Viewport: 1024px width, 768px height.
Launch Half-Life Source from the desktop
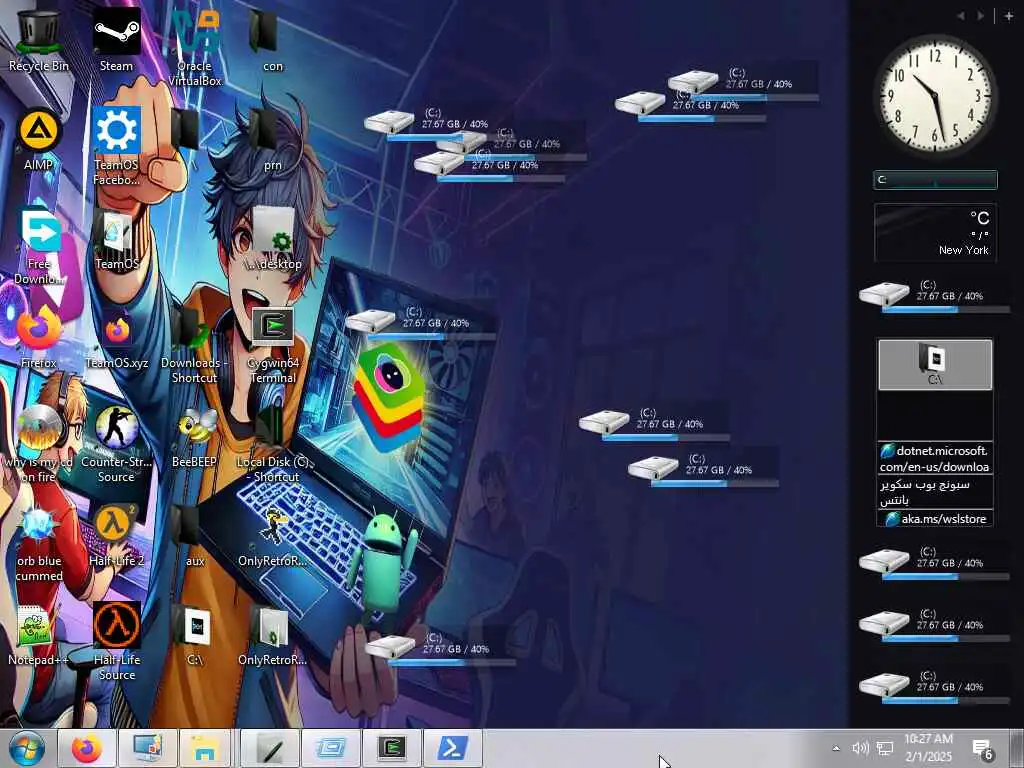pos(116,641)
